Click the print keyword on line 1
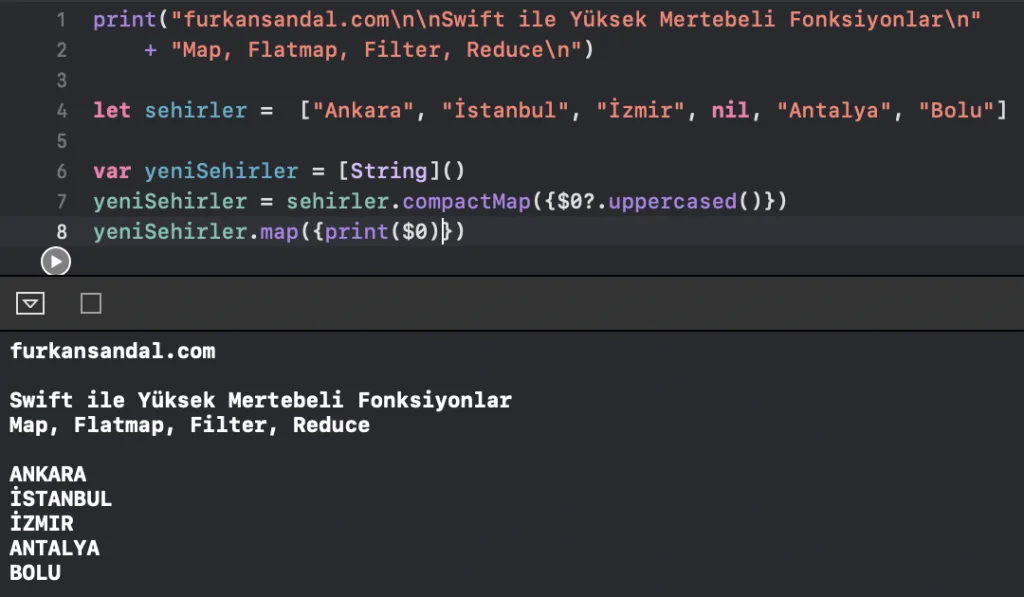Screen dimensions: 1024x597 125,20
